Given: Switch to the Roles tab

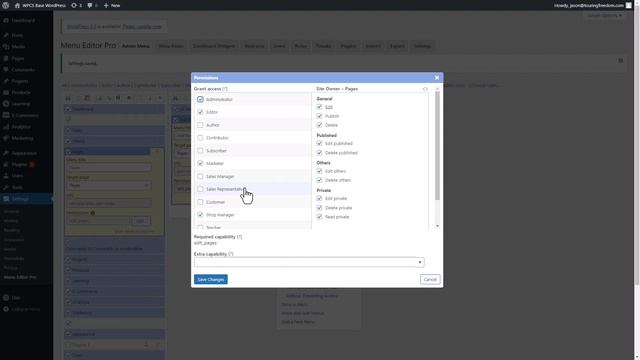Looking at the screenshot, I should pyautogui.click(x=301, y=46).
